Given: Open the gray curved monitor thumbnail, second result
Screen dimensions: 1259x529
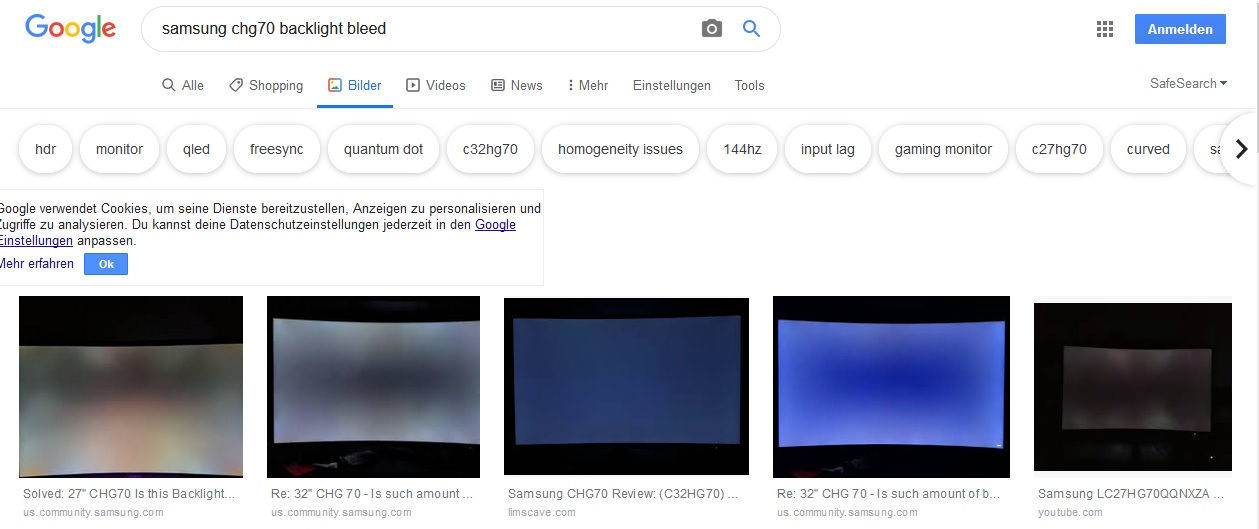Looking at the screenshot, I should [x=373, y=386].
